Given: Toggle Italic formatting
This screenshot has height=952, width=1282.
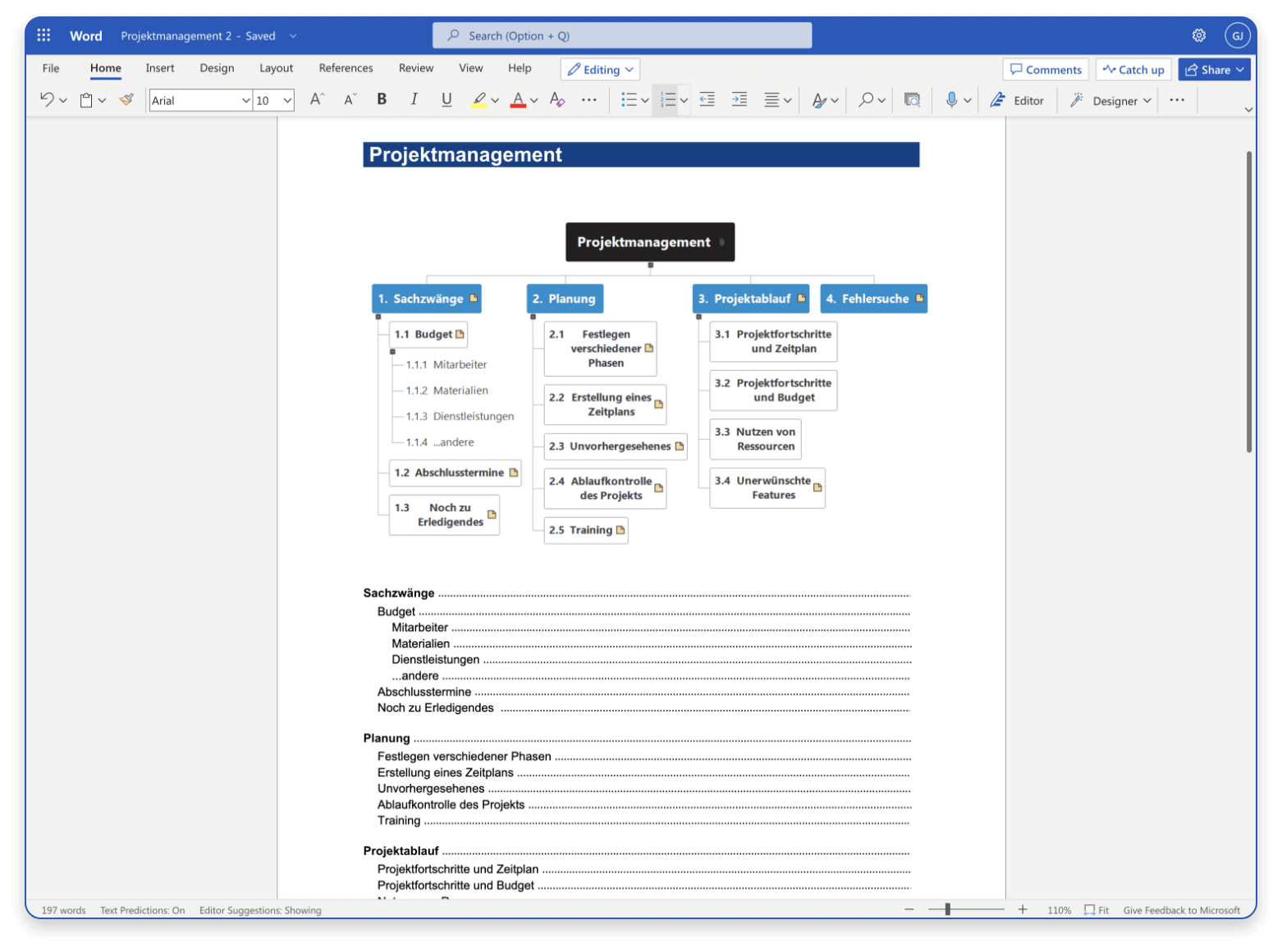Looking at the screenshot, I should [x=414, y=99].
